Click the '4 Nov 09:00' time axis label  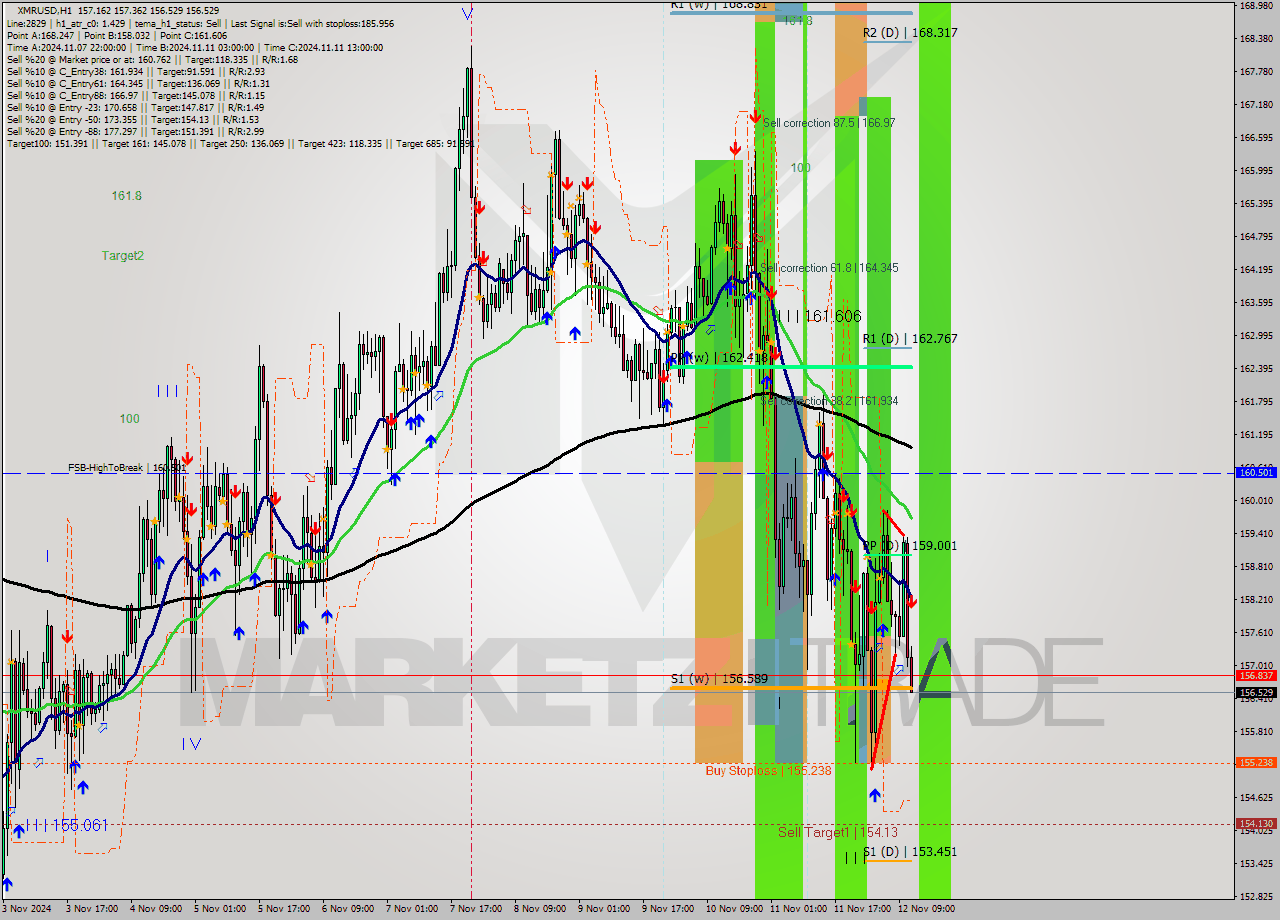pyautogui.click(x=156, y=909)
